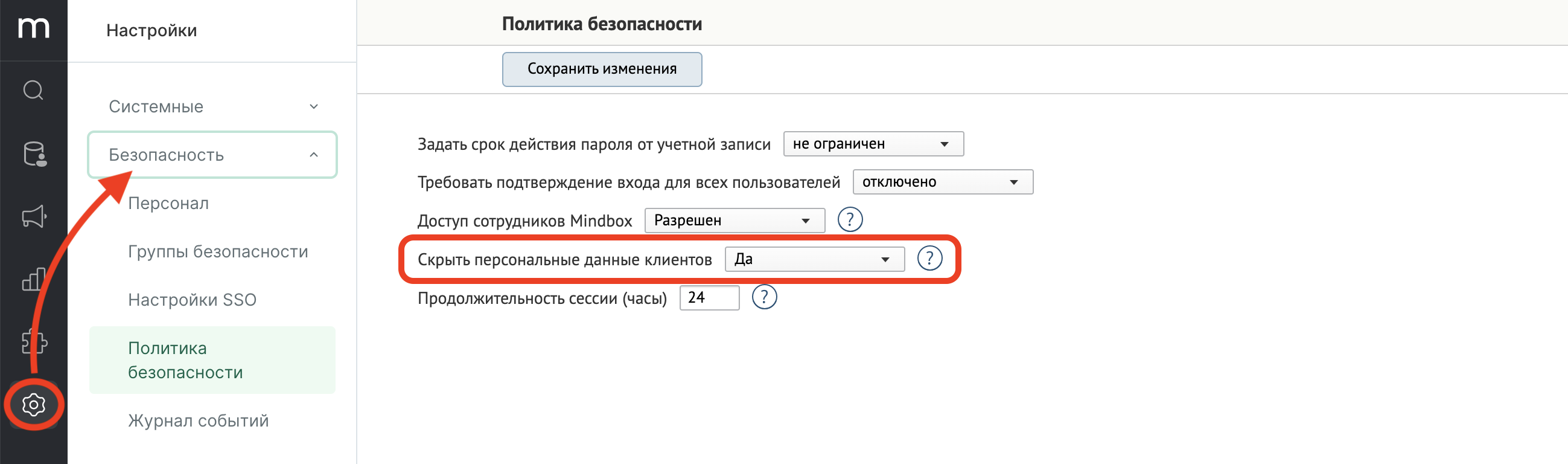1568x464 pixels.
Task: Open the search icon in sidebar
Action: 33,90
